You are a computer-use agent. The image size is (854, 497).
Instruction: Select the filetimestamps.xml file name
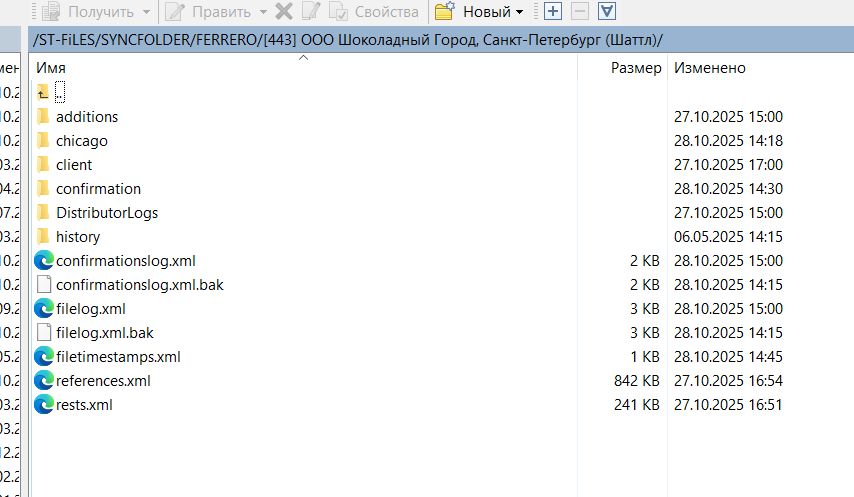click(x=118, y=357)
